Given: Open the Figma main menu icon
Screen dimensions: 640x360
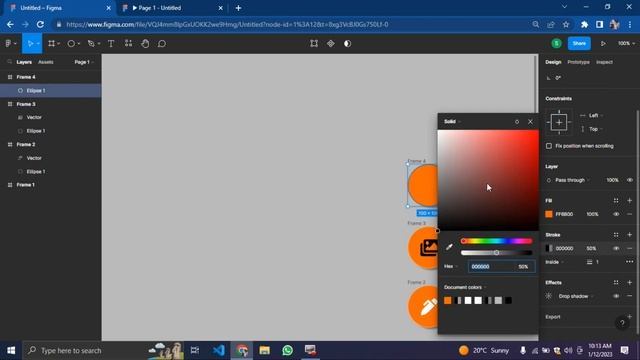Looking at the screenshot, I should 9,43.
